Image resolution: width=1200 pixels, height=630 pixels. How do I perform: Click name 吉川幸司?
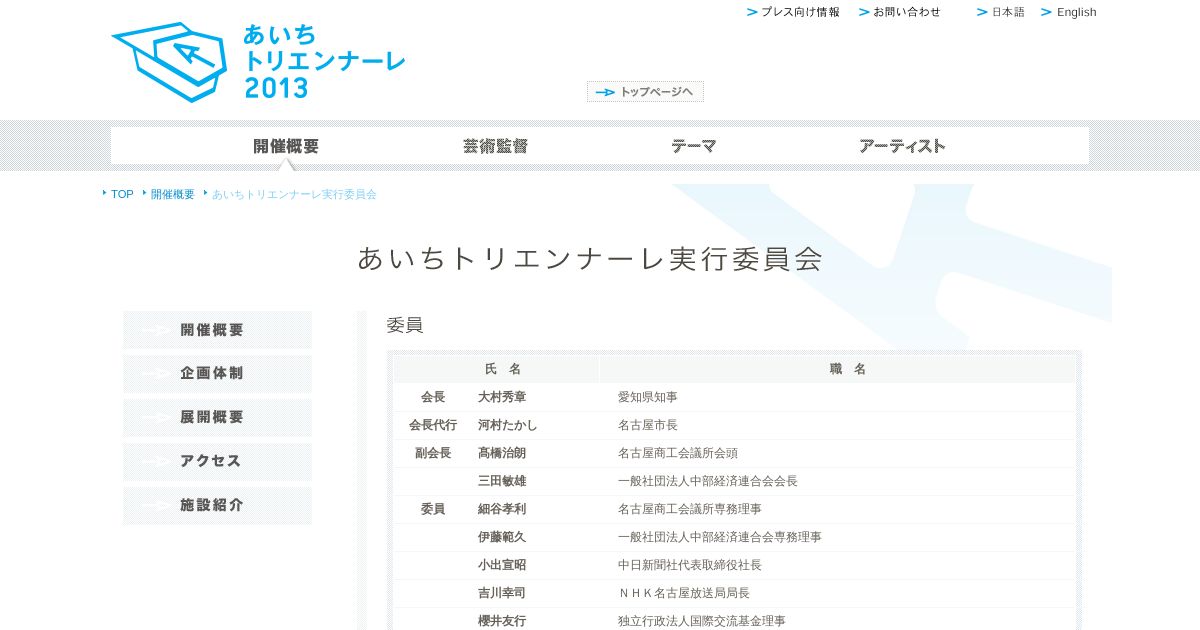point(502,593)
